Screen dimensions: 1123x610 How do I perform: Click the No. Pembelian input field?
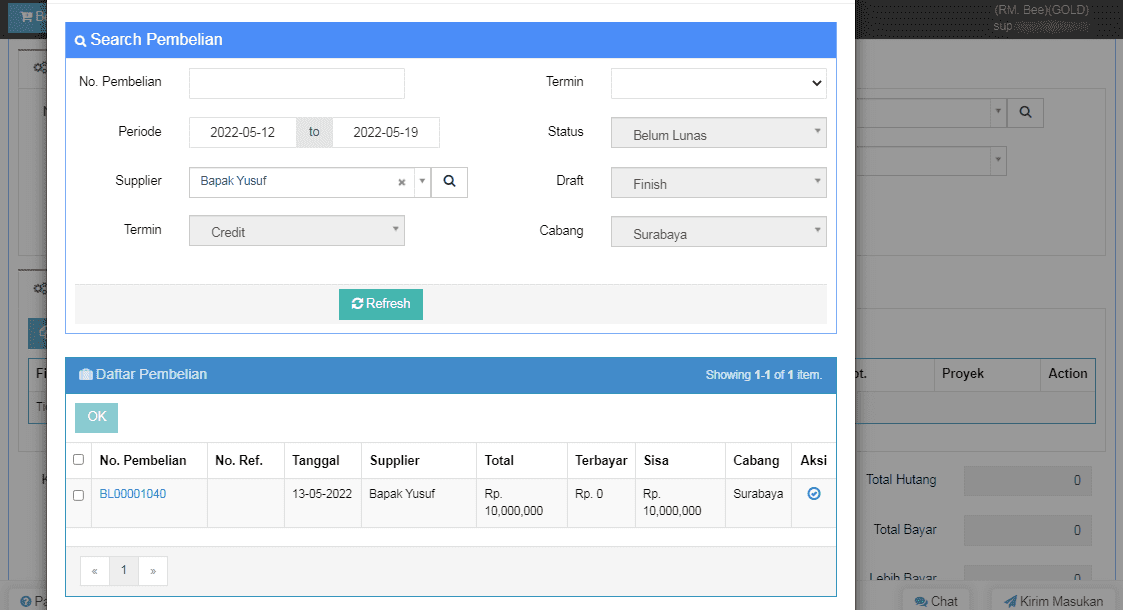point(297,83)
